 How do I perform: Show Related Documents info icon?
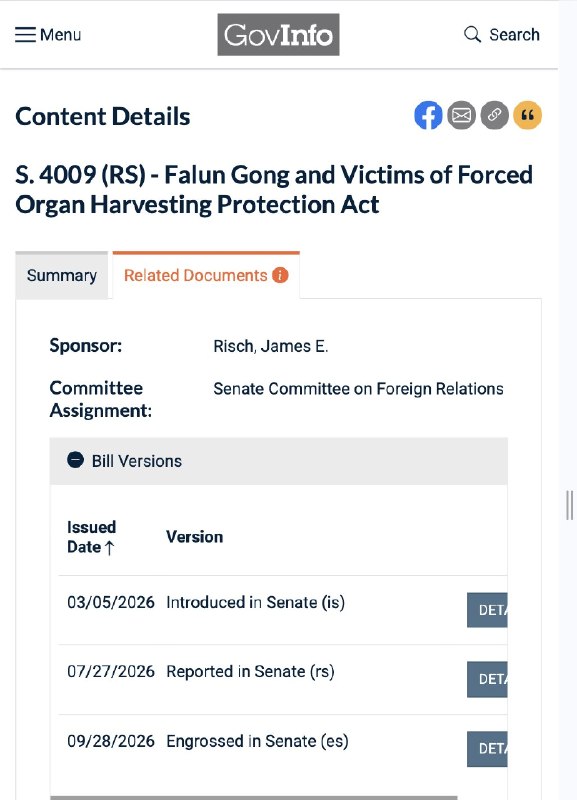[280, 275]
